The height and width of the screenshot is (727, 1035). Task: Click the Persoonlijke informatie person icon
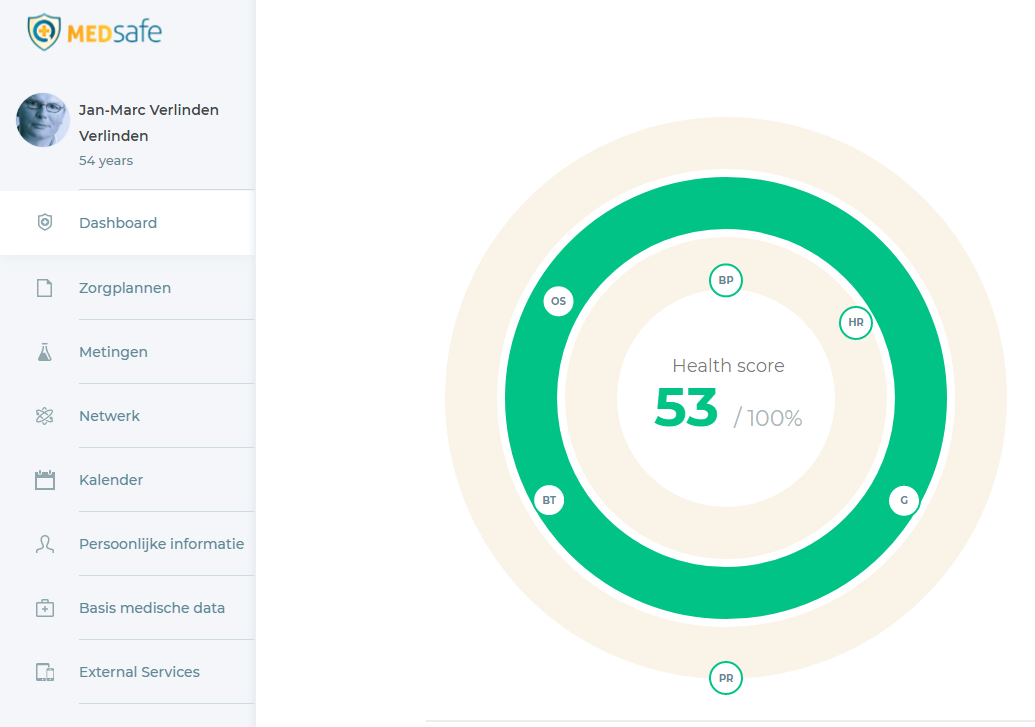point(44,544)
